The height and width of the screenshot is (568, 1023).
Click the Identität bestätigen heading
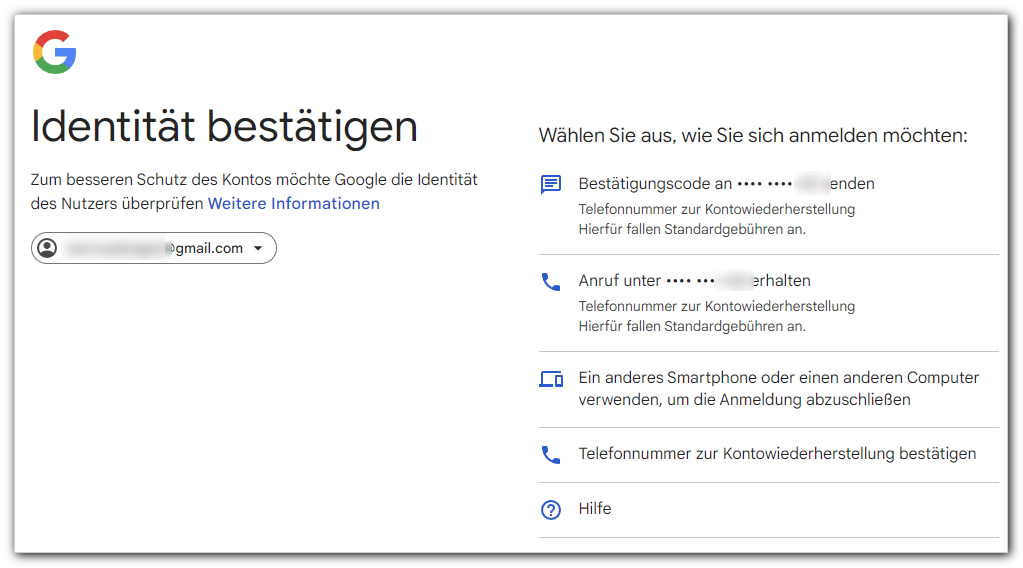(x=224, y=127)
